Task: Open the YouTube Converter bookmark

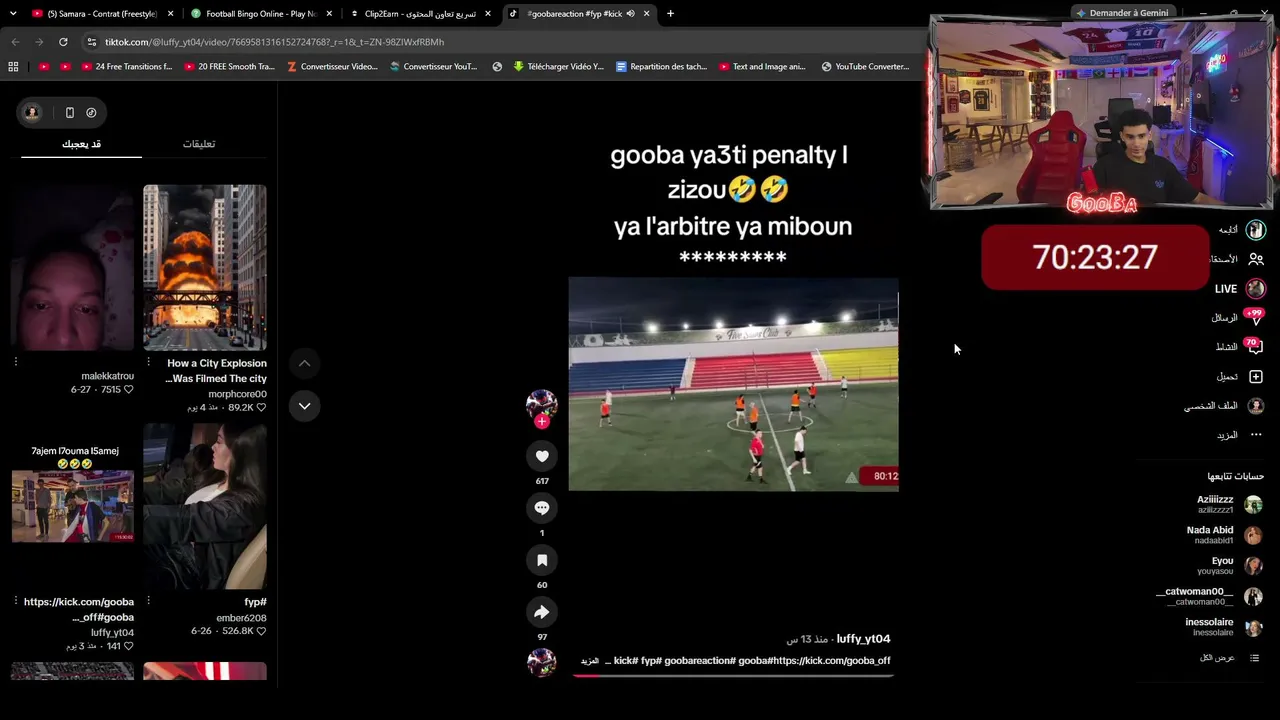Action: click(x=865, y=67)
